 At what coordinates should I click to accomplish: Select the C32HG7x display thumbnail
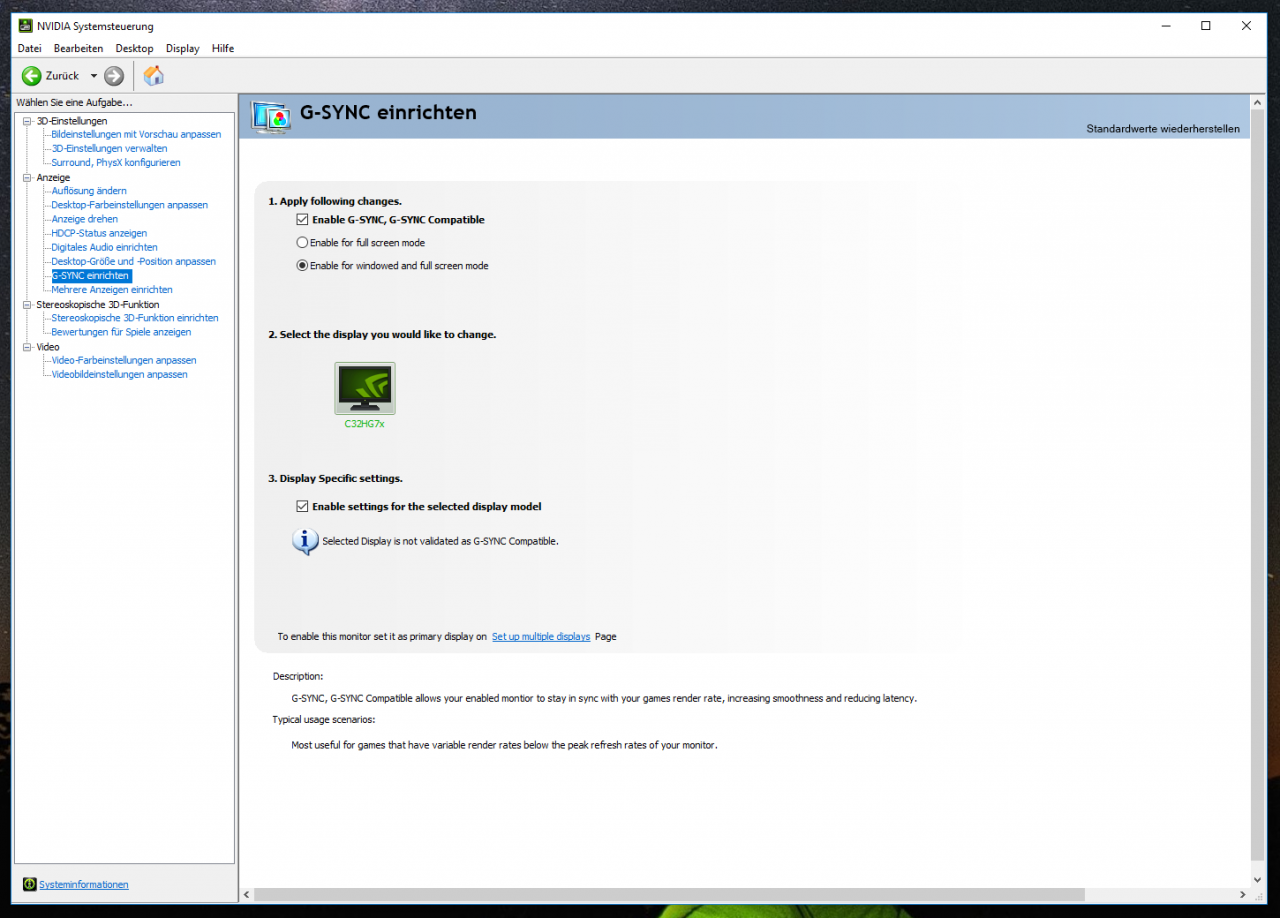tap(365, 388)
